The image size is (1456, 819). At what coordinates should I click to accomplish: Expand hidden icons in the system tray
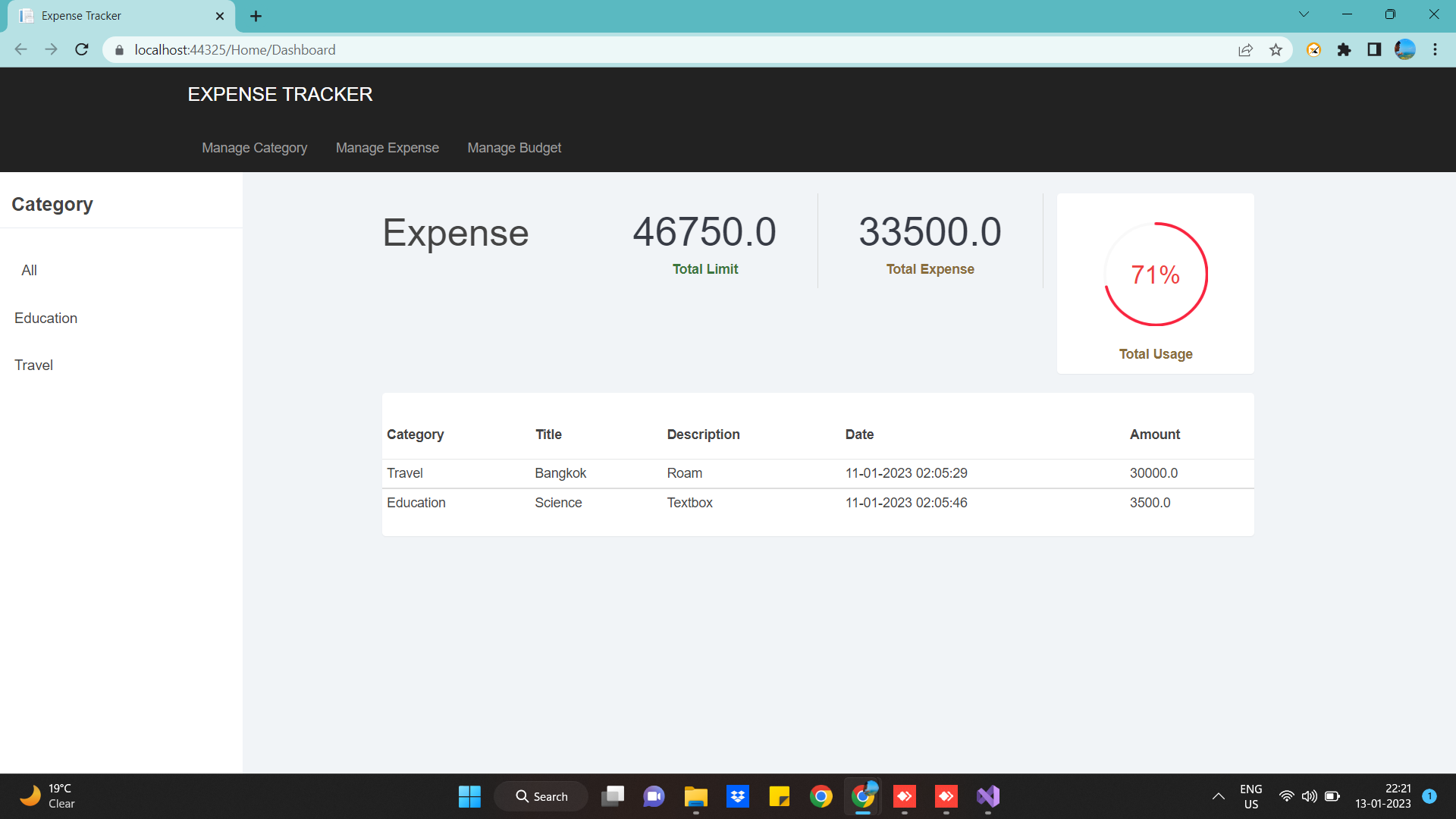[1218, 796]
